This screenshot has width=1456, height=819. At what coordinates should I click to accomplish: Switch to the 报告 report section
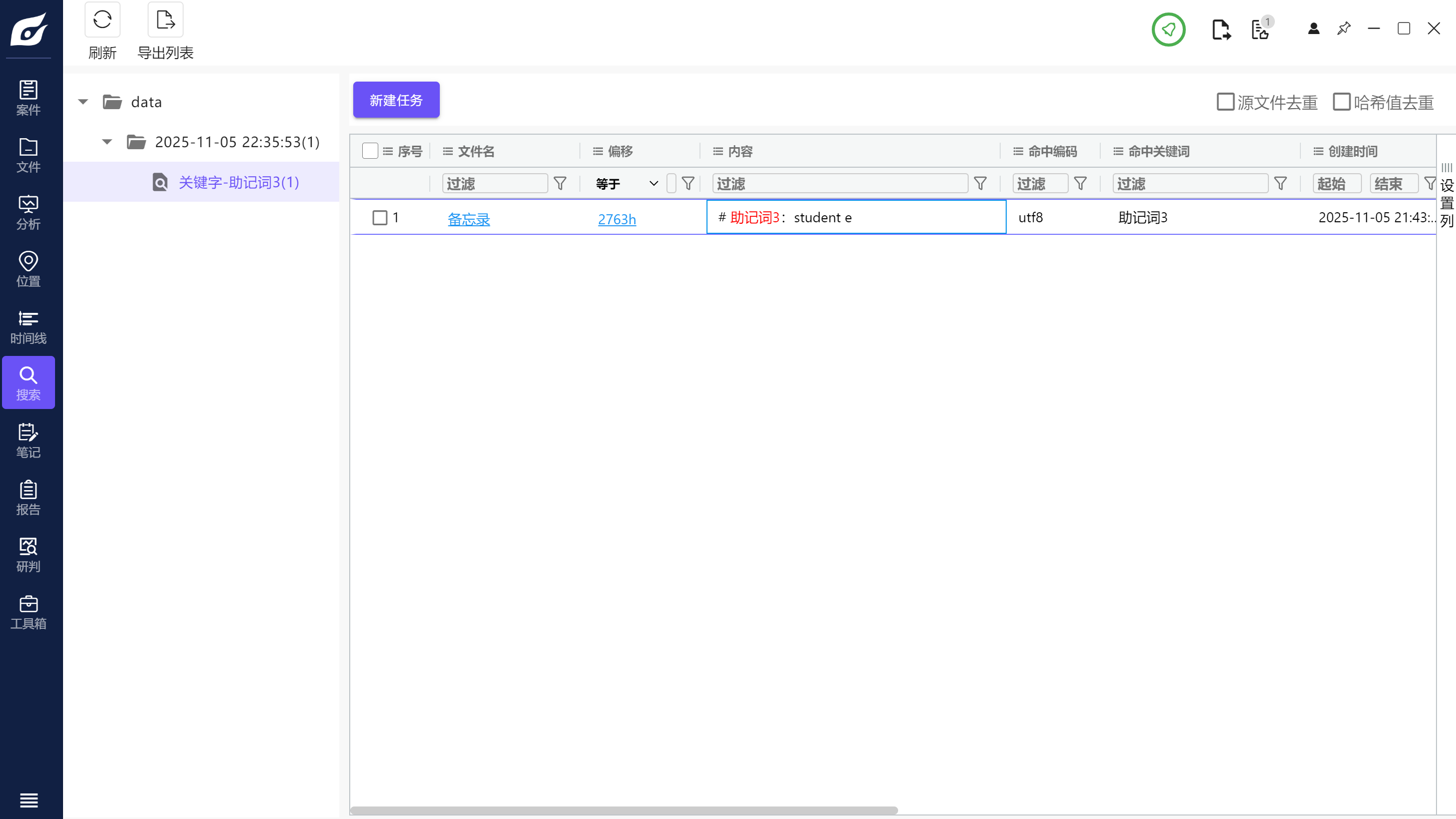(28, 498)
